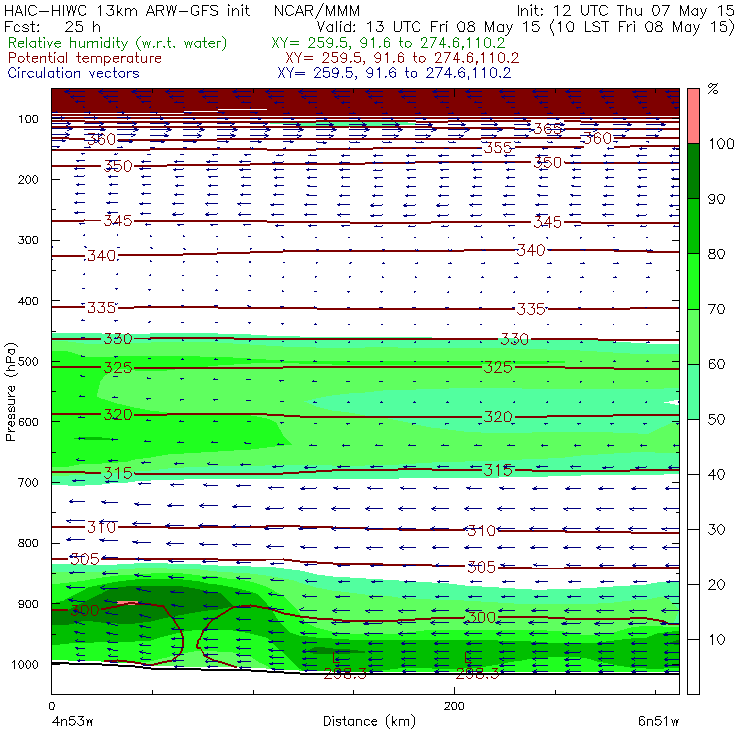This screenshot has height=740, width=740.
Task: Select the 'Distance (km)' axis title
Action: click(x=369, y=721)
